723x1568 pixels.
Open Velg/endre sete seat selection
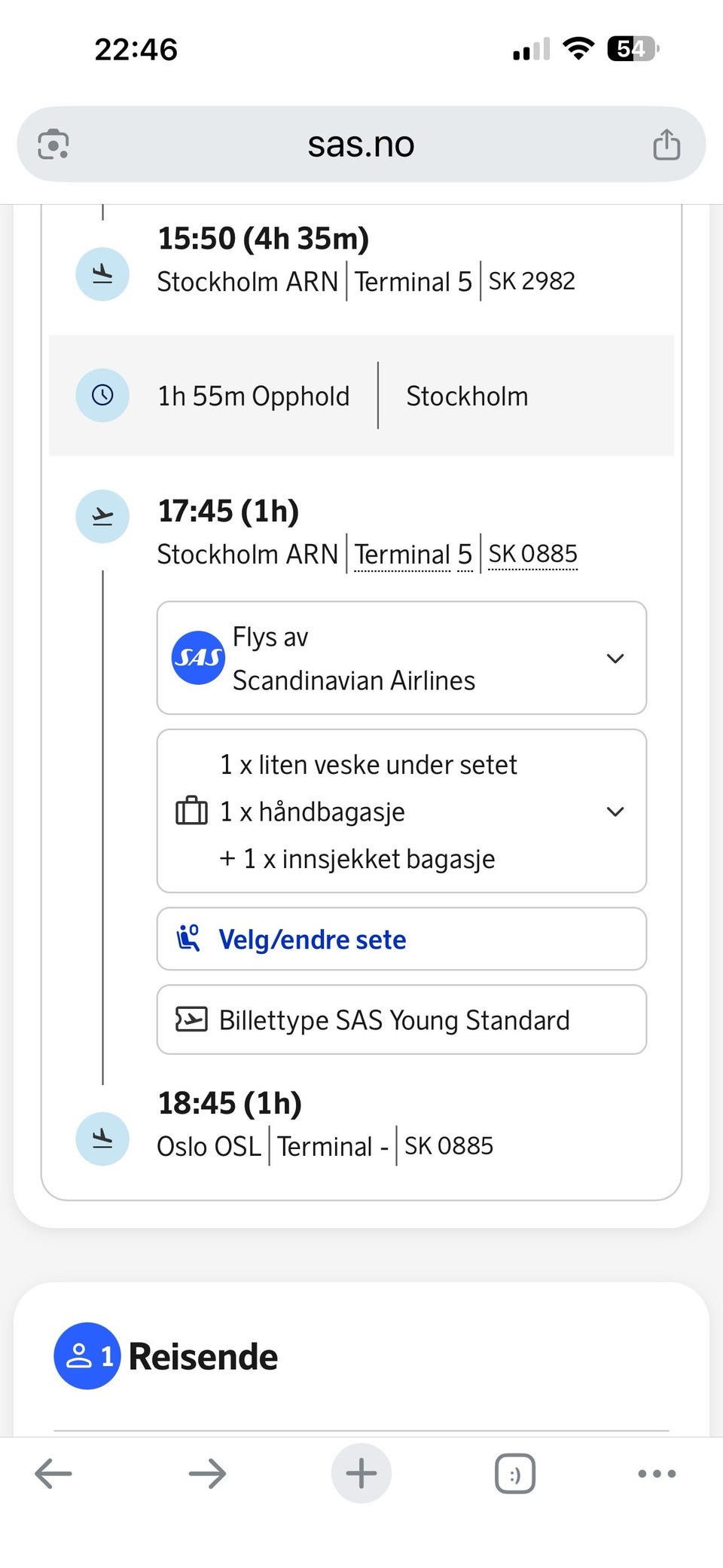pyautogui.click(x=401, y=939)
